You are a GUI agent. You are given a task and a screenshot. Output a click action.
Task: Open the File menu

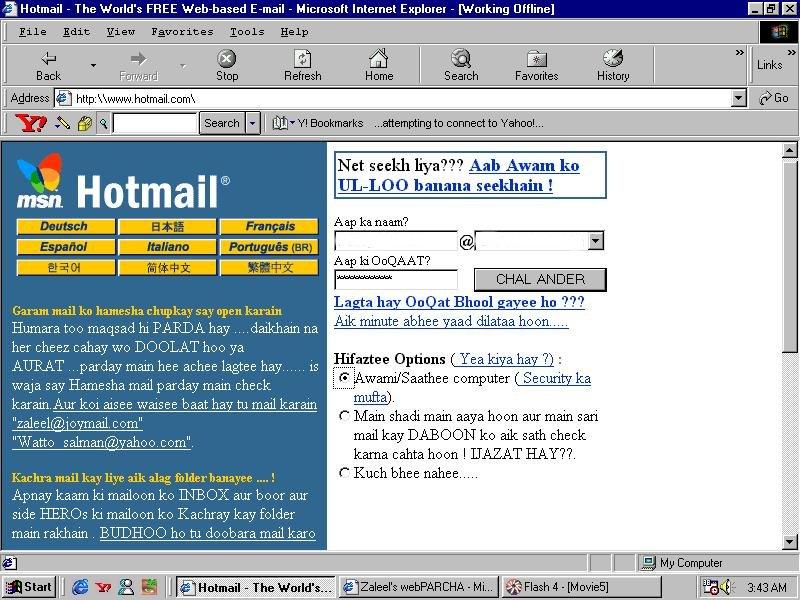(x=33, y=32)
